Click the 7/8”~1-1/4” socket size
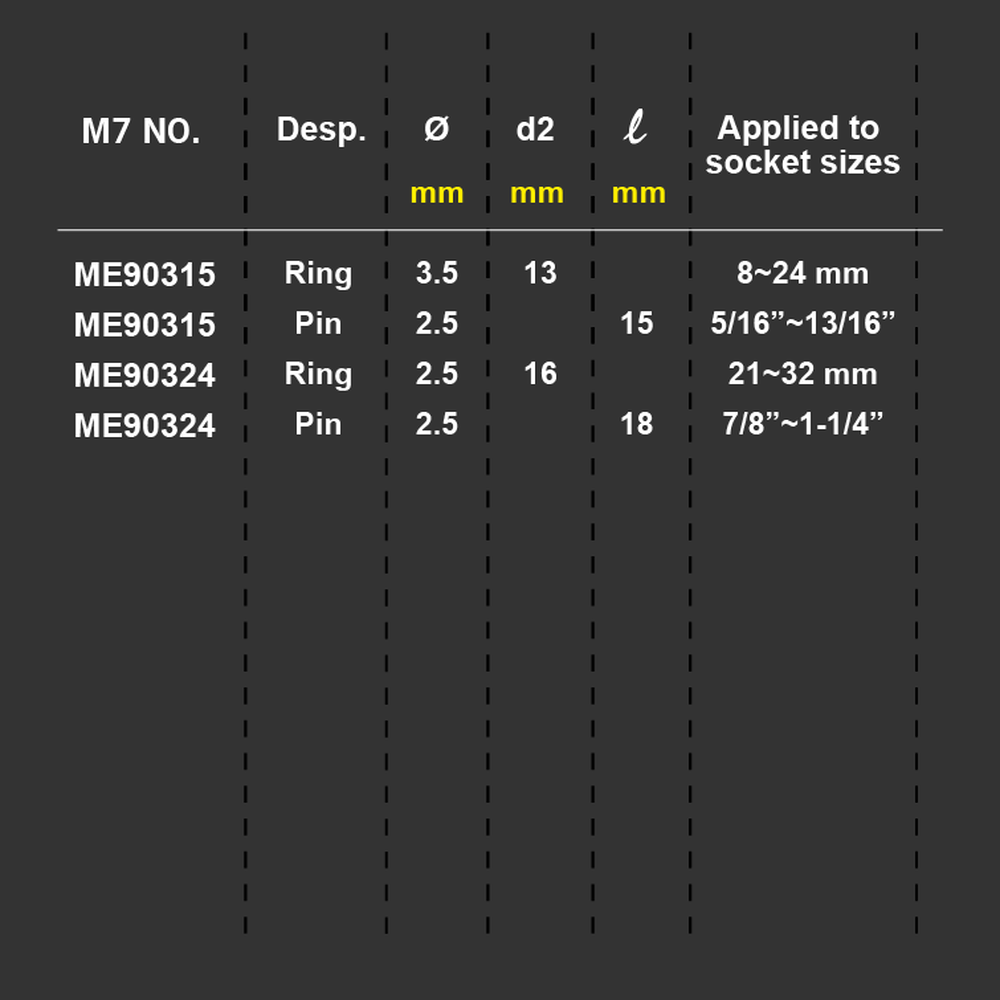 tap(802, 424)
